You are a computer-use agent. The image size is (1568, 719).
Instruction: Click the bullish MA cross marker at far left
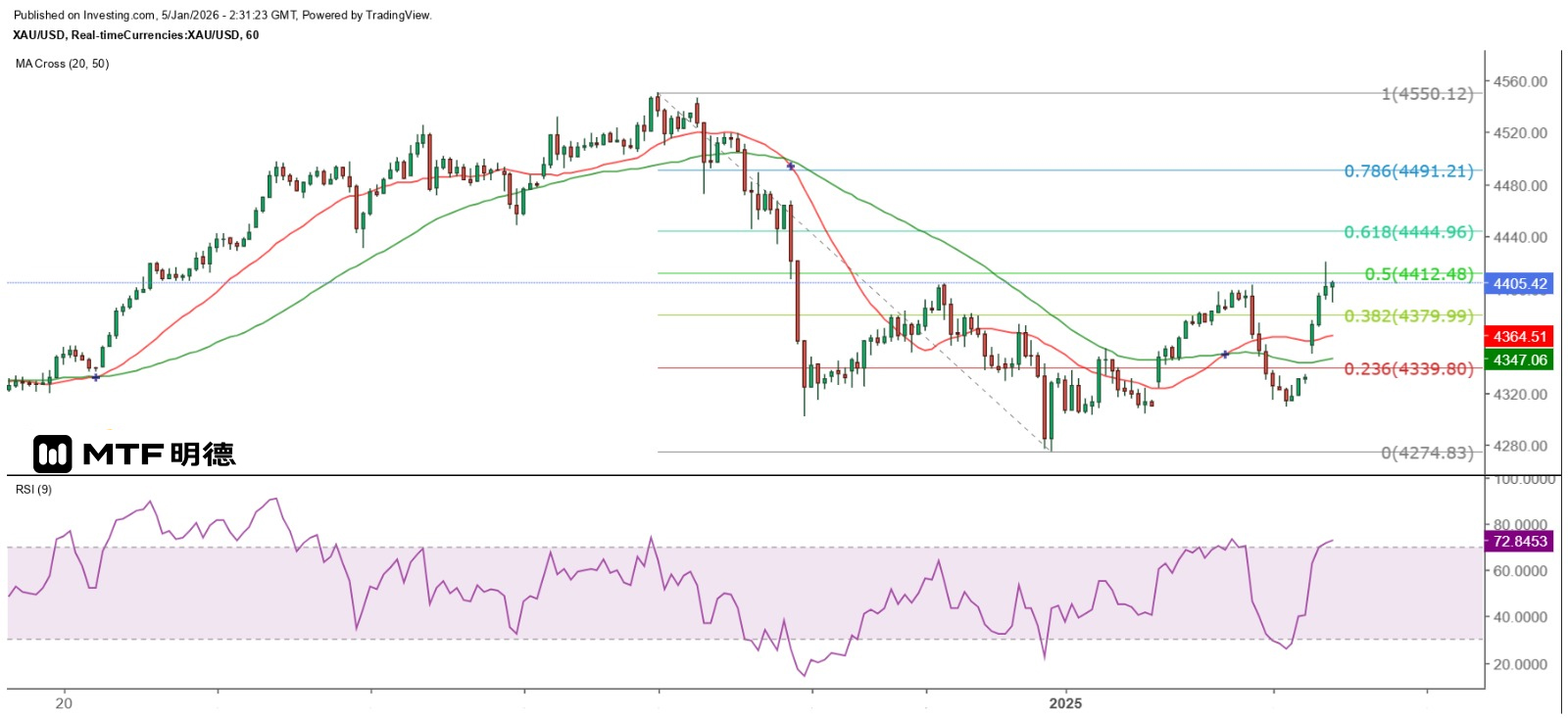95,377
